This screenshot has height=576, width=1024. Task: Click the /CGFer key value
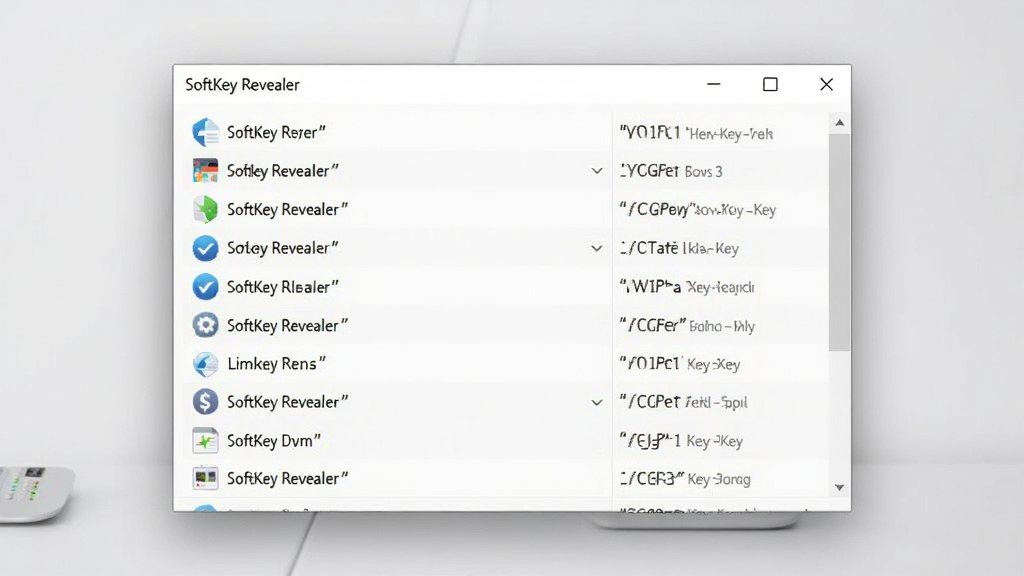click(687, 325)
